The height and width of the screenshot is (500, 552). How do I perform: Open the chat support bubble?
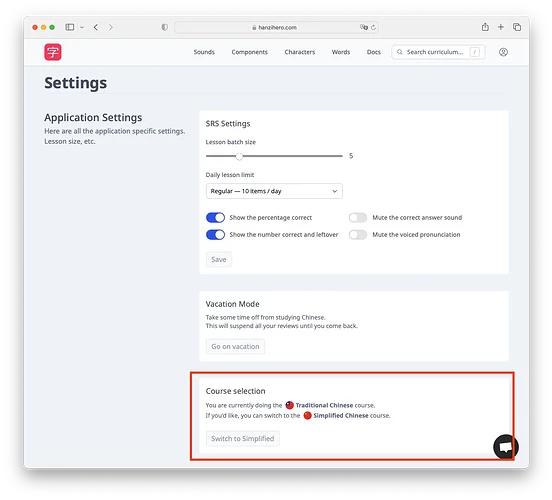pyautogui.click(x=506, y=447)
